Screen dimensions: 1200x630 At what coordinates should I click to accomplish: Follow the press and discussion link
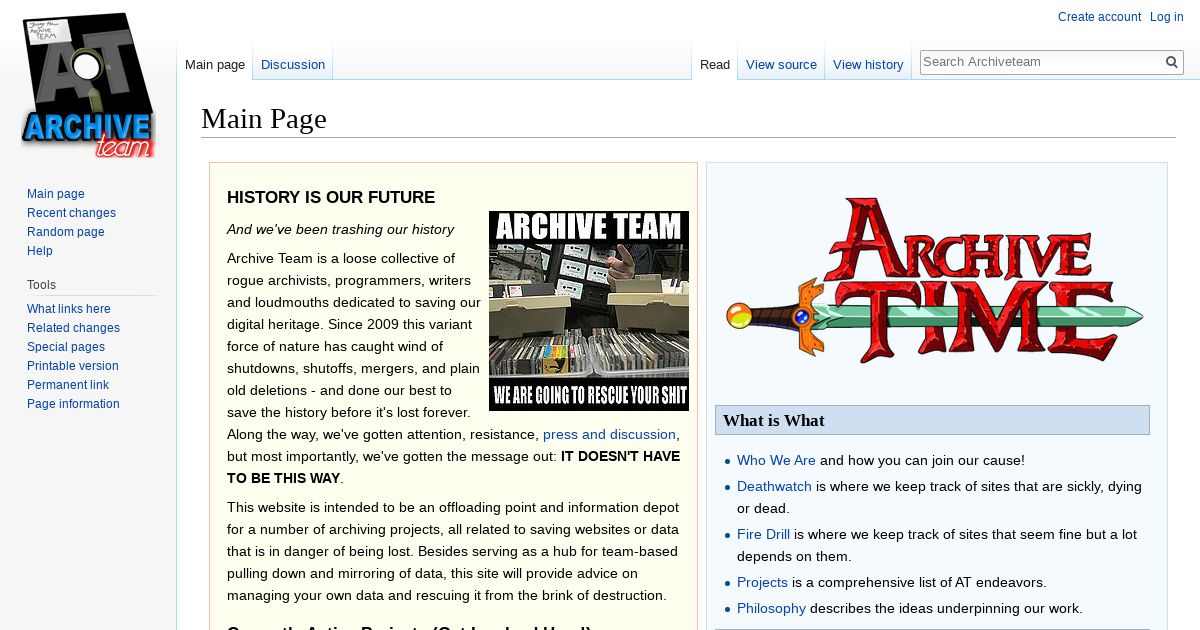pyautogui.click(x=609, y=434)
